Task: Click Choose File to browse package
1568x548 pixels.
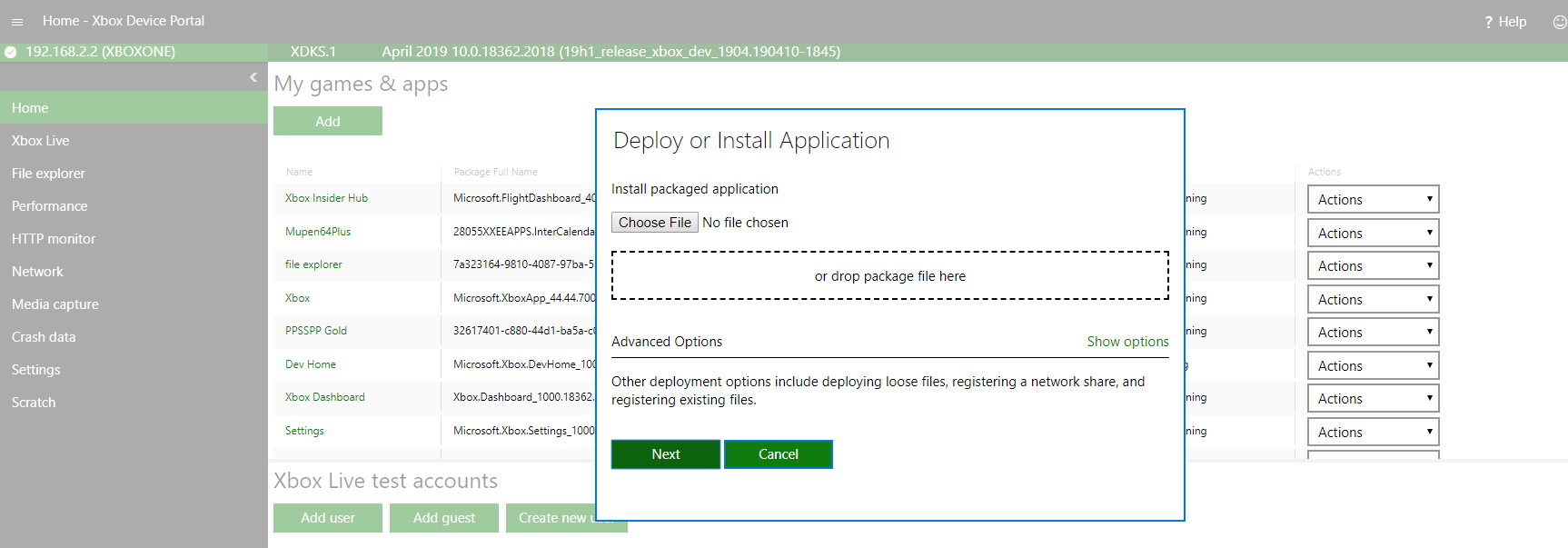Action: point(654,223)
